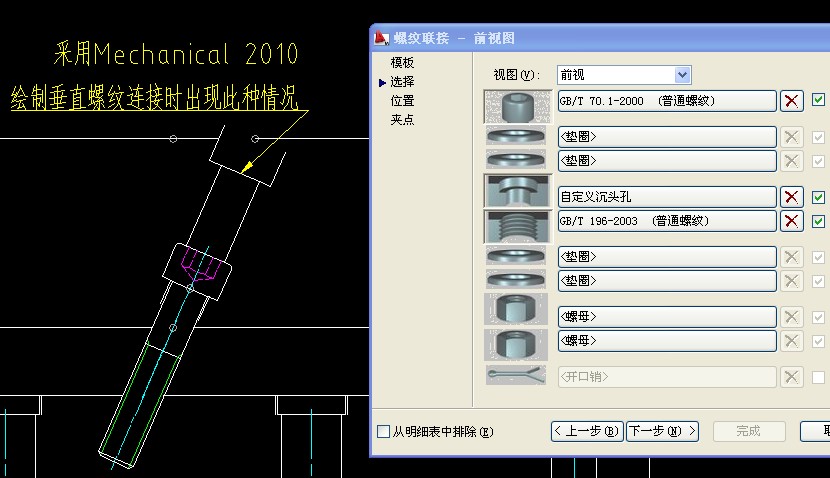Click the underlined annotation 绘制垂直螺纹连接时出现此种情况
The width and height of the screenshot is (830, 478).
(154, 97)
